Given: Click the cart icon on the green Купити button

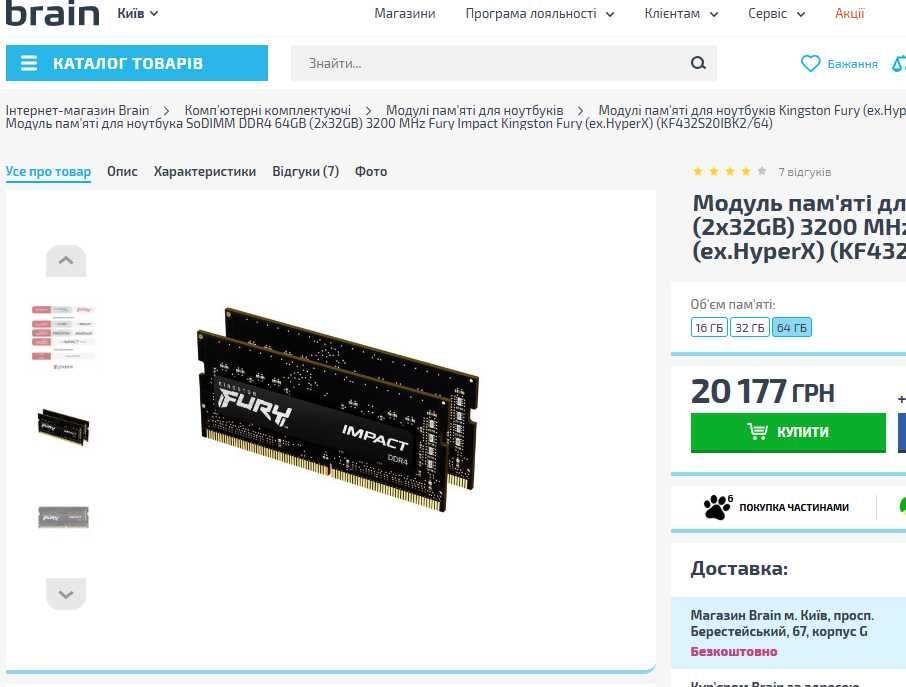Looking at the screenshot, I should pyautogui.click(x=757, y=431).
